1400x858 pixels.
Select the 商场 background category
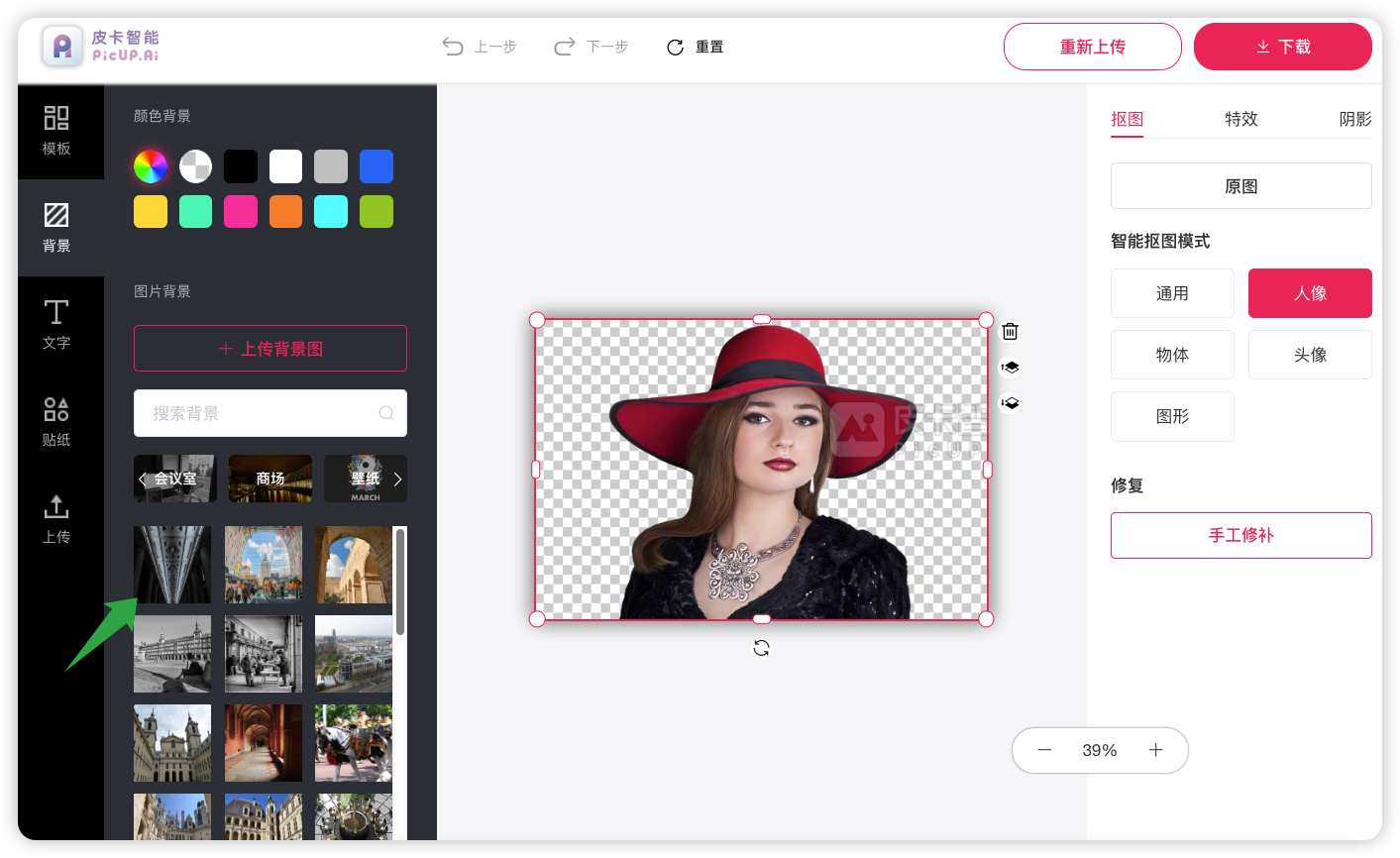(x=270, y=479)
